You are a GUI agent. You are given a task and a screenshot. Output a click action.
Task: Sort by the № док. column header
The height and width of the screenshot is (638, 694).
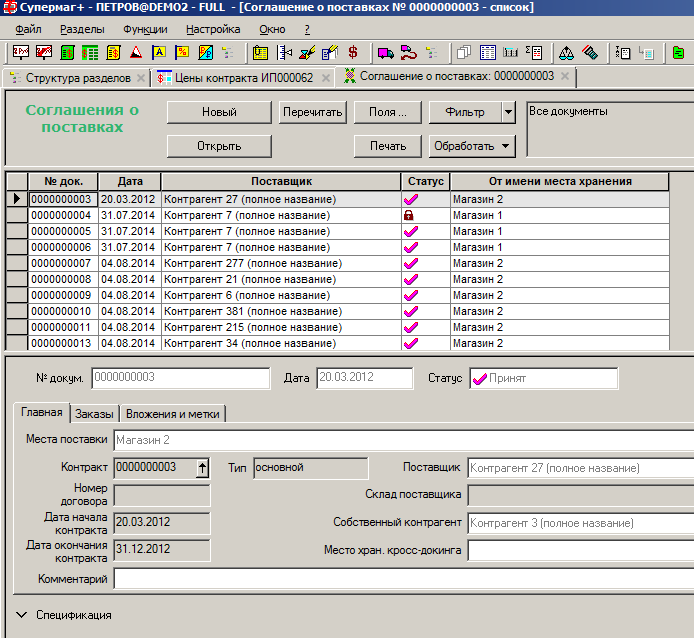point(63,182)
